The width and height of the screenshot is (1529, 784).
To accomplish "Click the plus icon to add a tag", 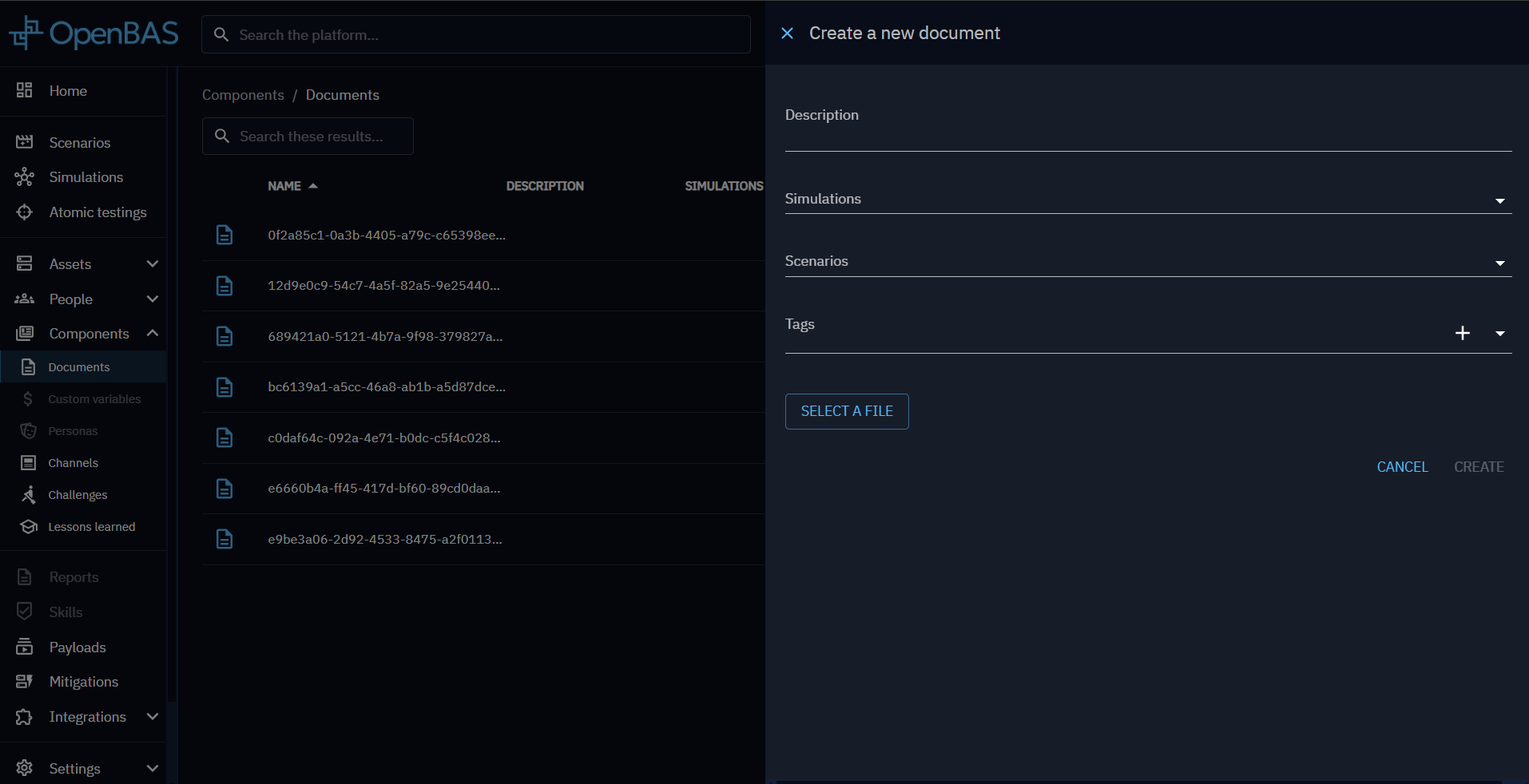I will point(1462,333).
